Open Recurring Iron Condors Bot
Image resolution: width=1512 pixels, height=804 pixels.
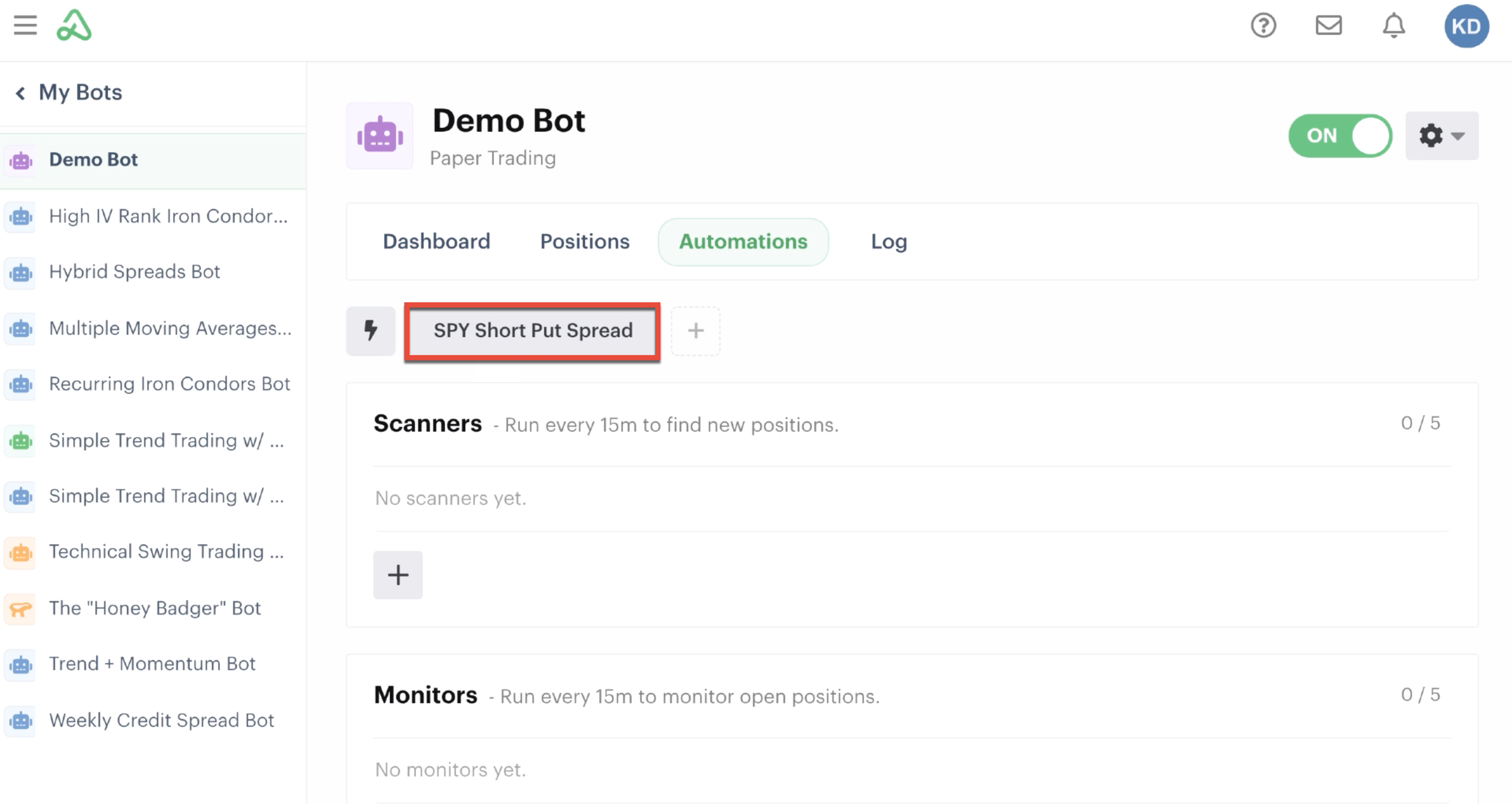[x=153, y=384]
